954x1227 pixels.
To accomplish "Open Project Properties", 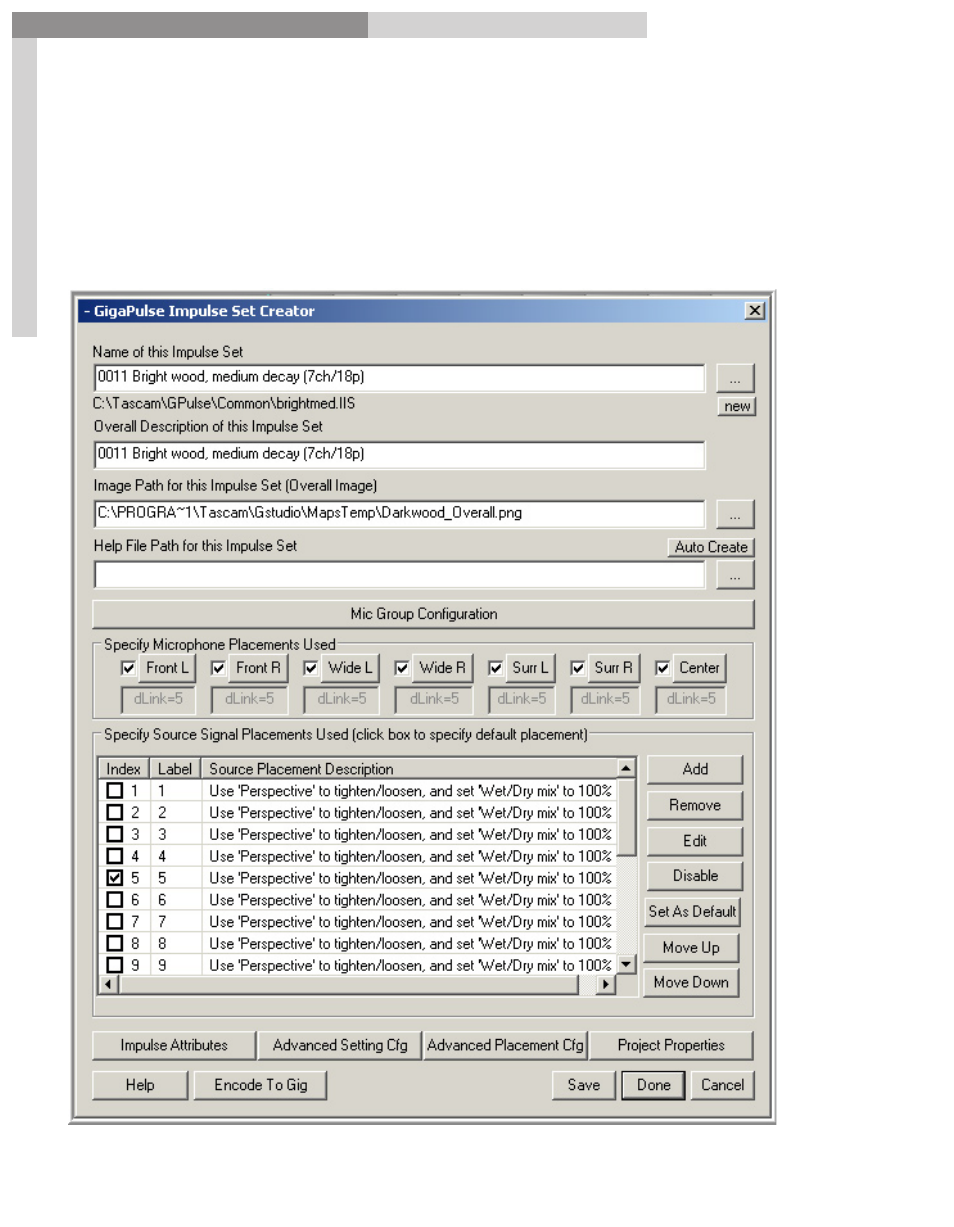I will click(x=671, y=1045).
